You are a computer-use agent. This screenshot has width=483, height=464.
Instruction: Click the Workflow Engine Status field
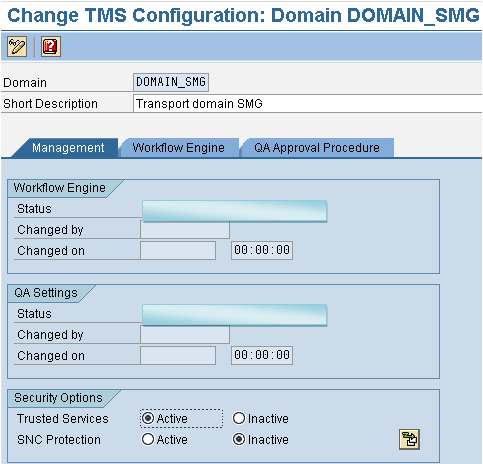tap(235, 210)
